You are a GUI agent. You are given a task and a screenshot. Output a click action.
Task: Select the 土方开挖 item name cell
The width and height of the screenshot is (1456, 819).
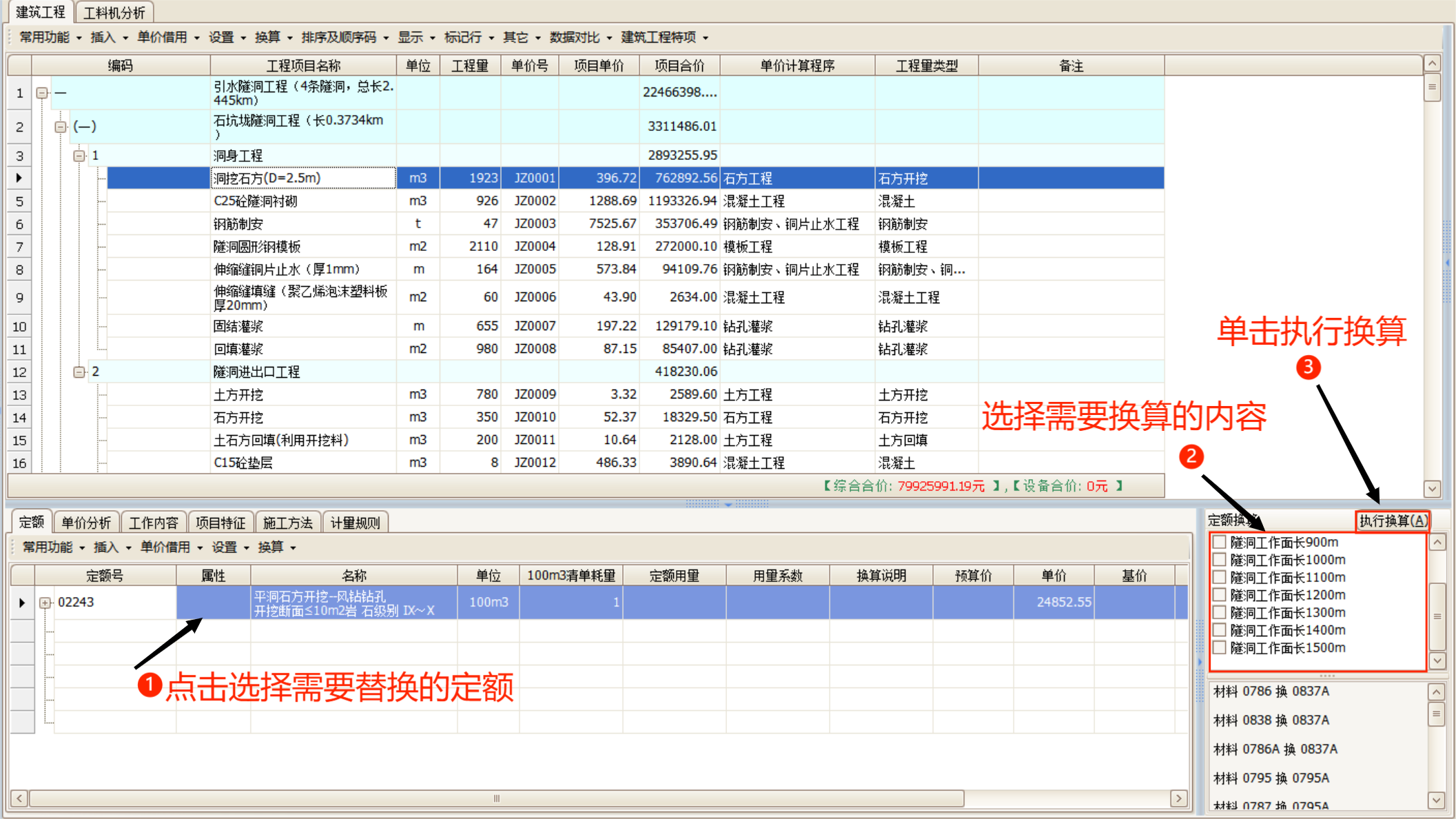coord(303,394)
